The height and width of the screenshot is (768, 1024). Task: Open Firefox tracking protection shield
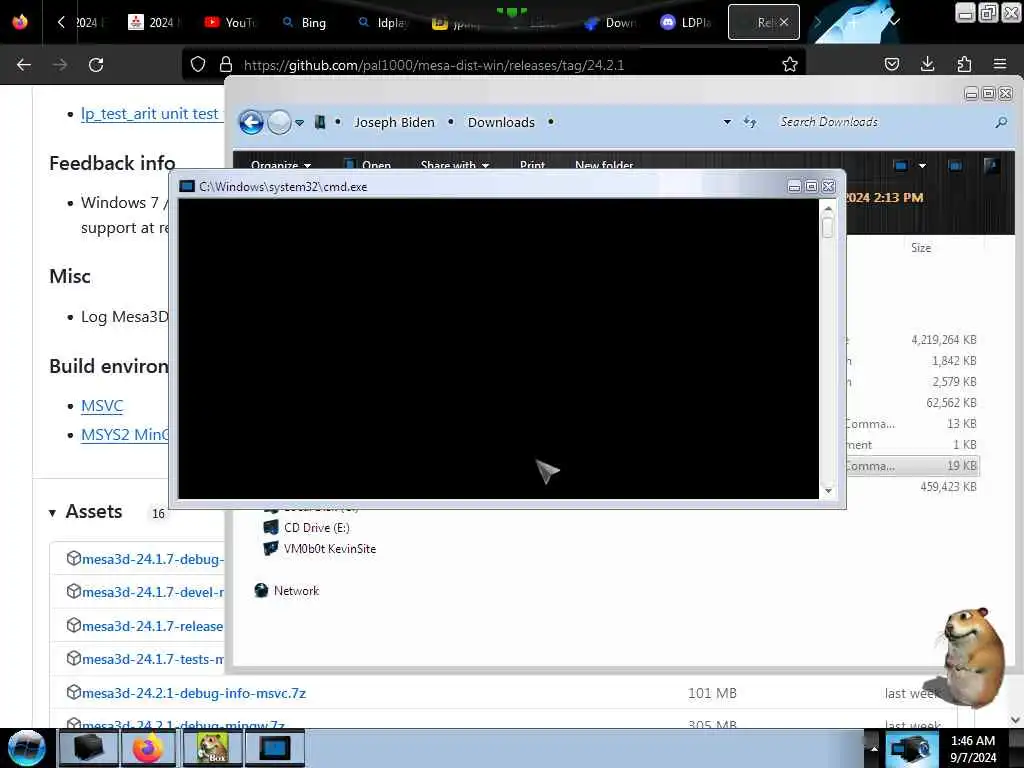pyautogui.click(x=198, y=64)
